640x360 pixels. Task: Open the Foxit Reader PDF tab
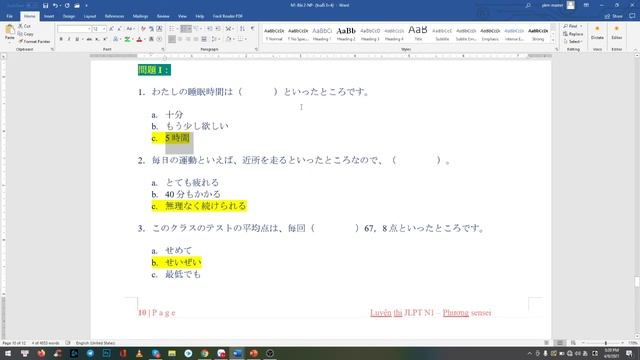[227, 16]
